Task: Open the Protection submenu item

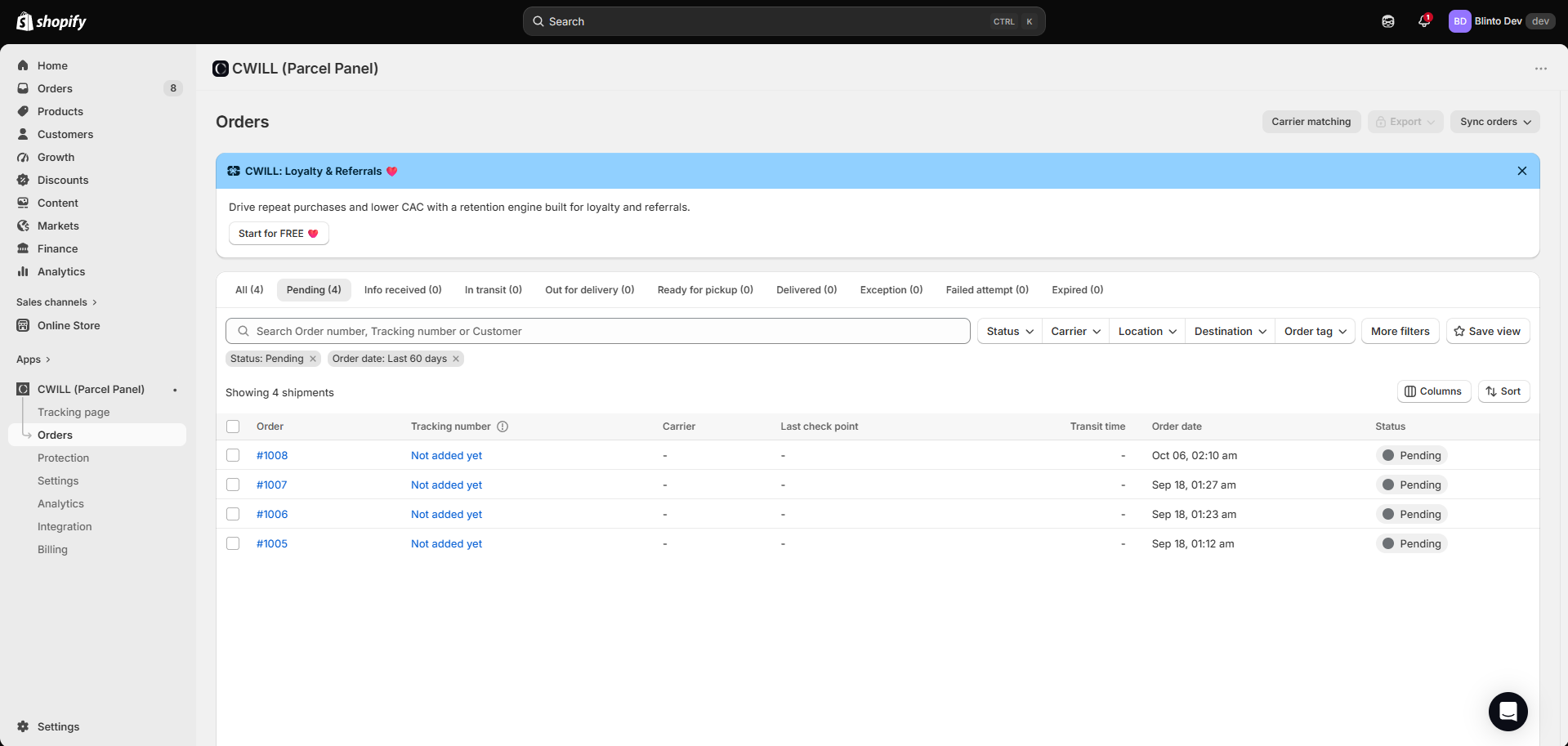Action: (x=63, y=458)
